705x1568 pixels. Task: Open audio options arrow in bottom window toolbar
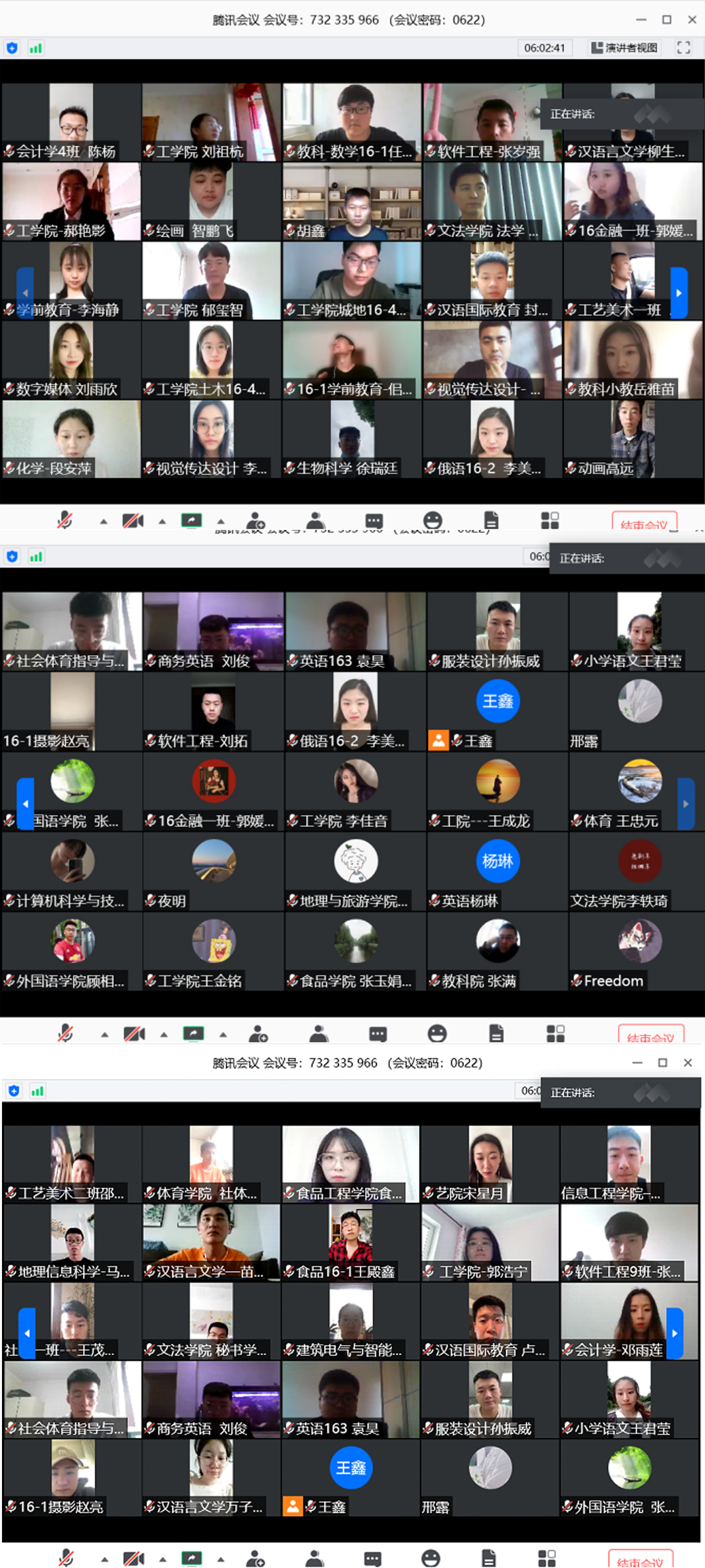[104, 1559]
